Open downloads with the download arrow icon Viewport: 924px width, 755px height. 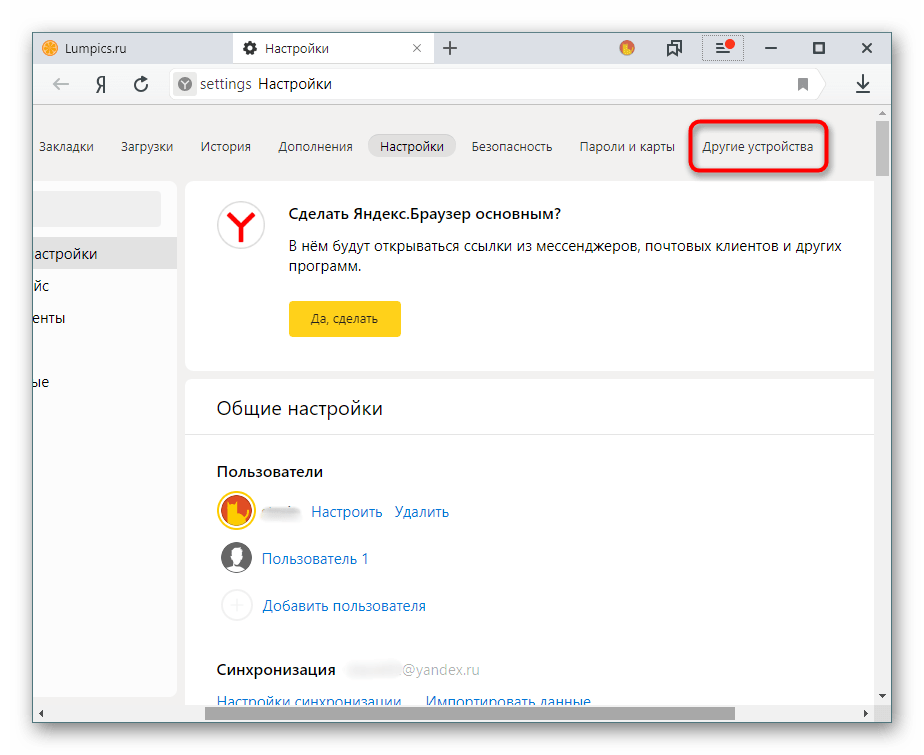(863, 84)
